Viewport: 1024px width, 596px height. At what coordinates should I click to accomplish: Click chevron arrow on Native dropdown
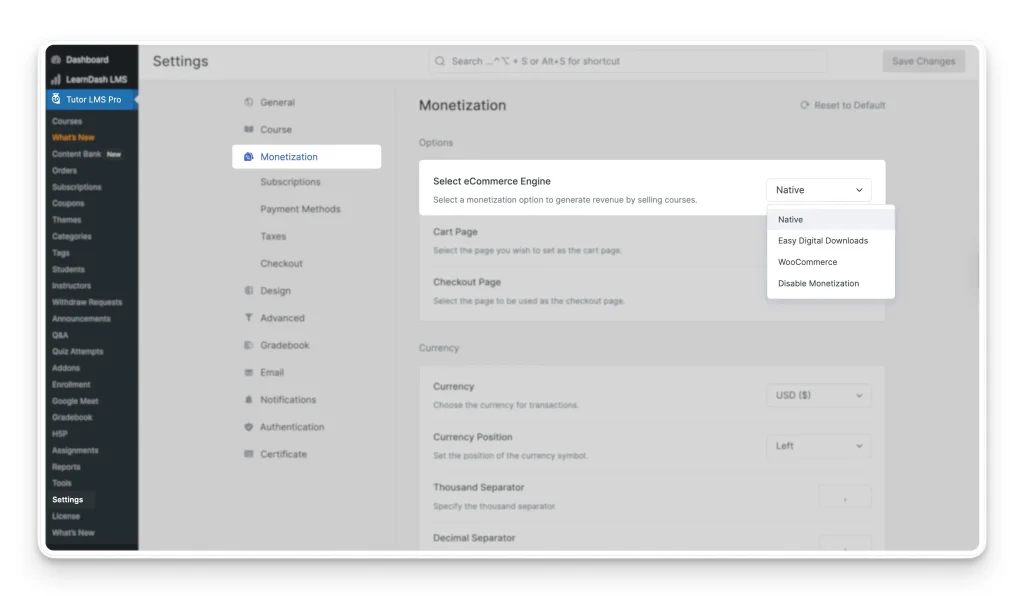pyautogui.click(x=859, y=190)
